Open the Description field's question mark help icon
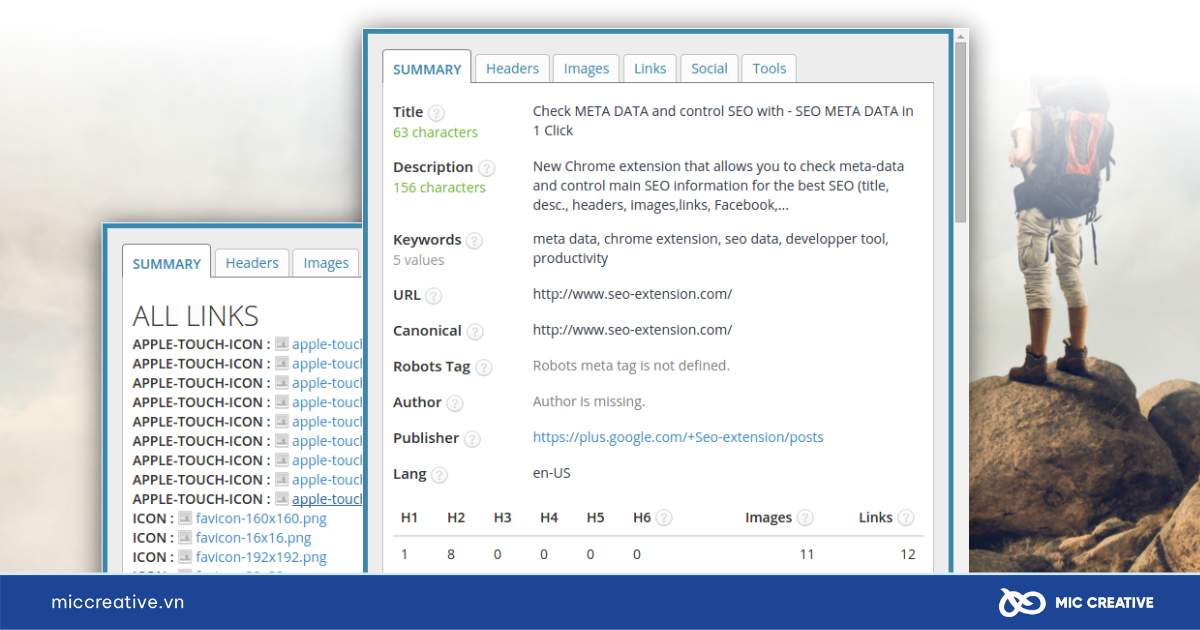The image size is (1200, 630). [488, 168]
